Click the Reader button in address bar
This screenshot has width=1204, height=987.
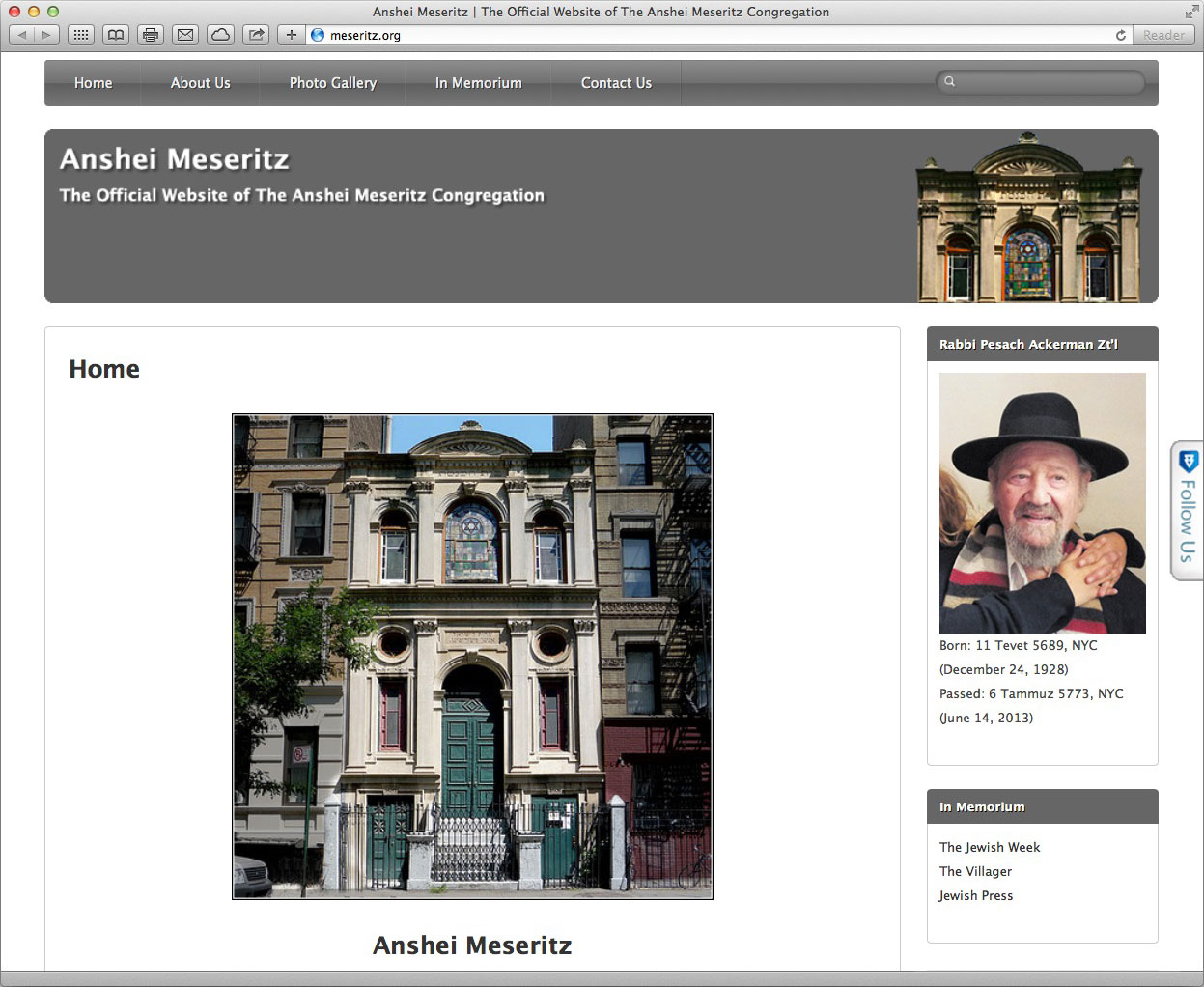point(1163,35)
